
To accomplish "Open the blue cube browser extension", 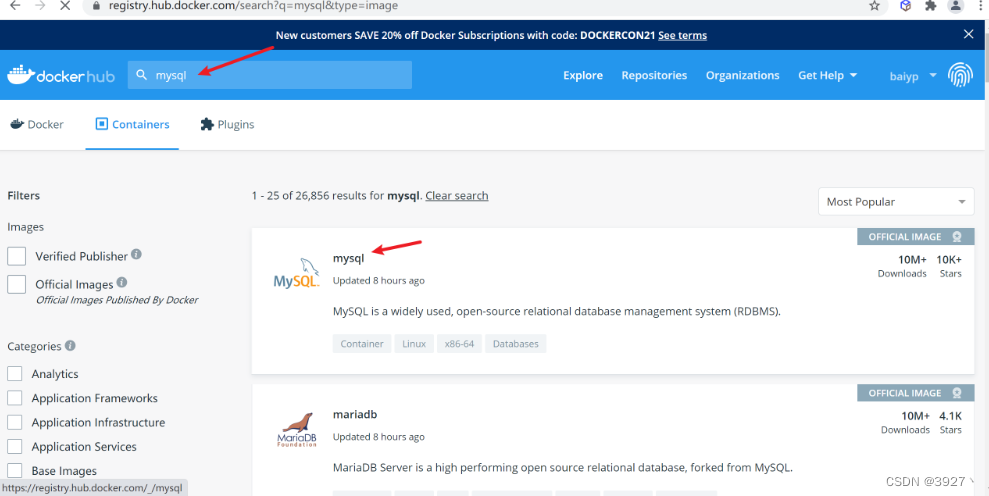I will (906, 6).
